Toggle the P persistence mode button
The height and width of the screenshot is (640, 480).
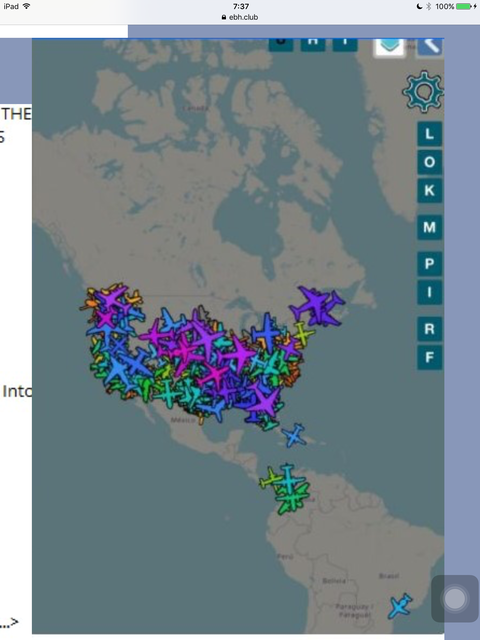pos(429,264)
